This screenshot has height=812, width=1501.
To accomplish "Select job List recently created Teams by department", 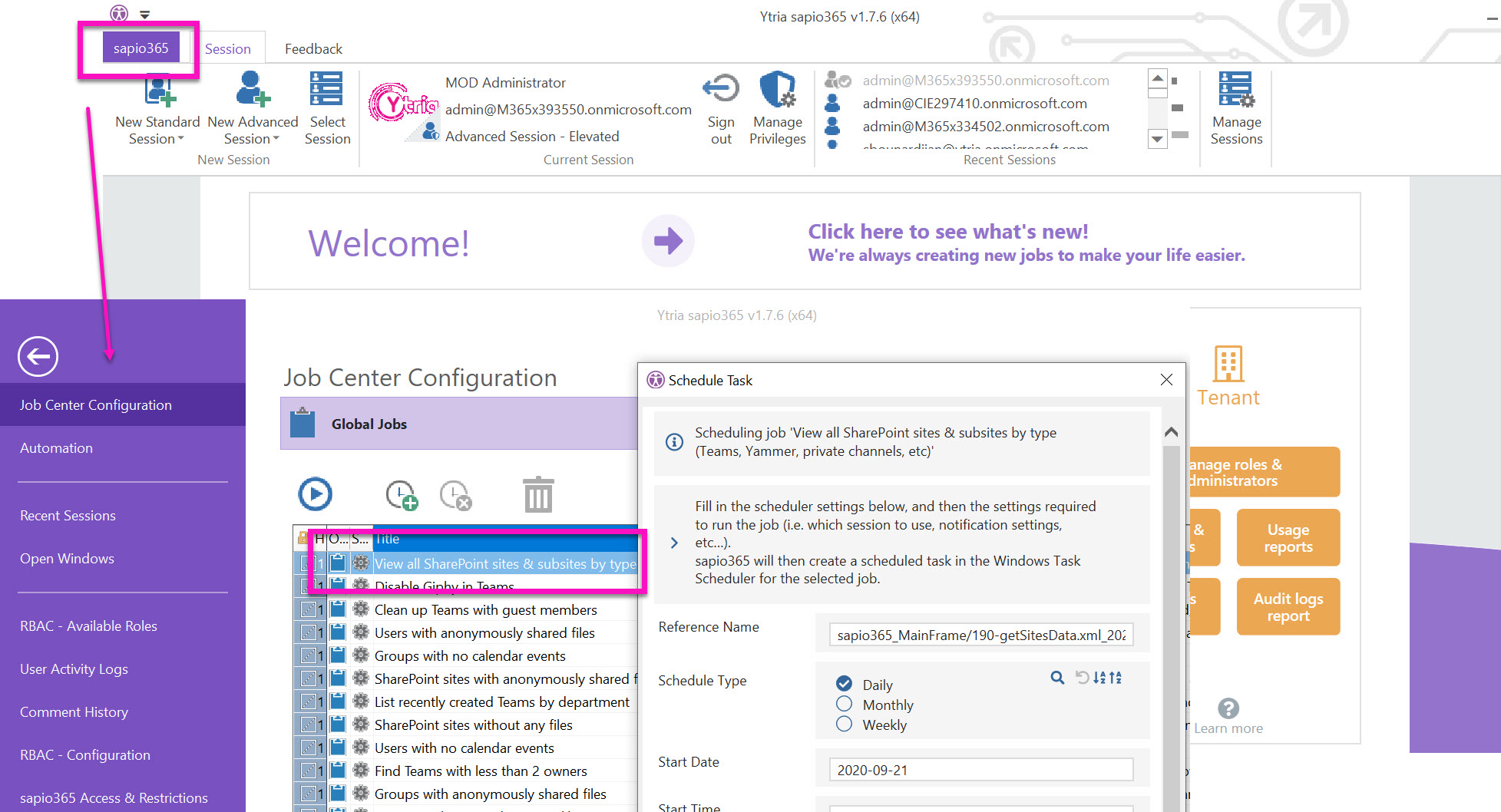I will pyautogui.click(x=501, y=701).
